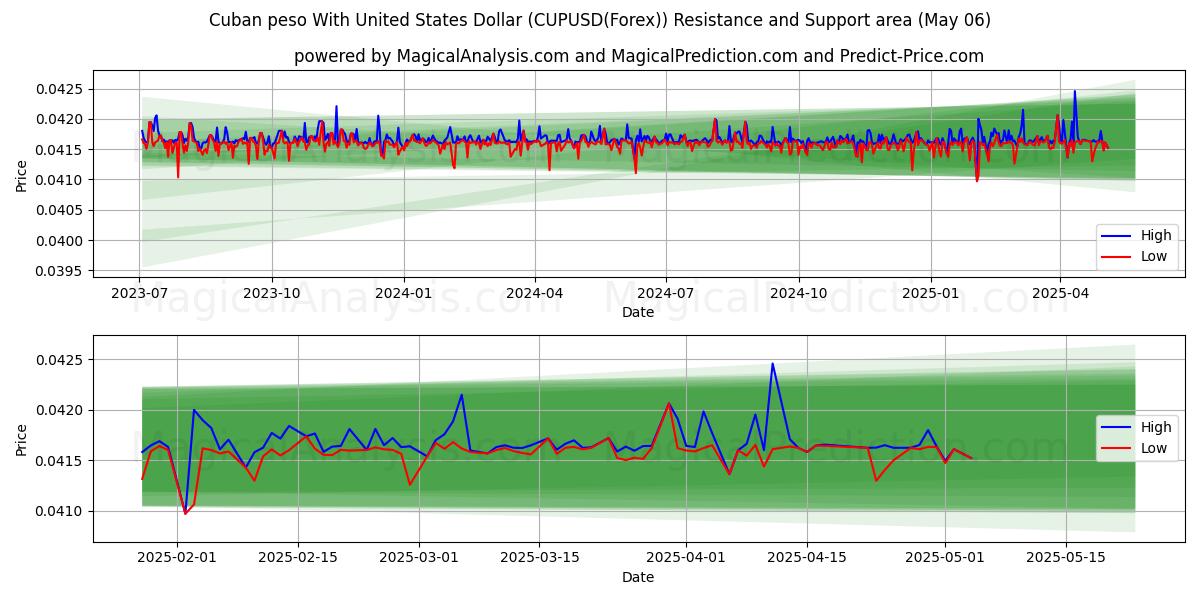Click the 2025-03-01 date tick
The width and height of the screenshot is (1200, 600).
pyautogui.click(x=418, y=559)
